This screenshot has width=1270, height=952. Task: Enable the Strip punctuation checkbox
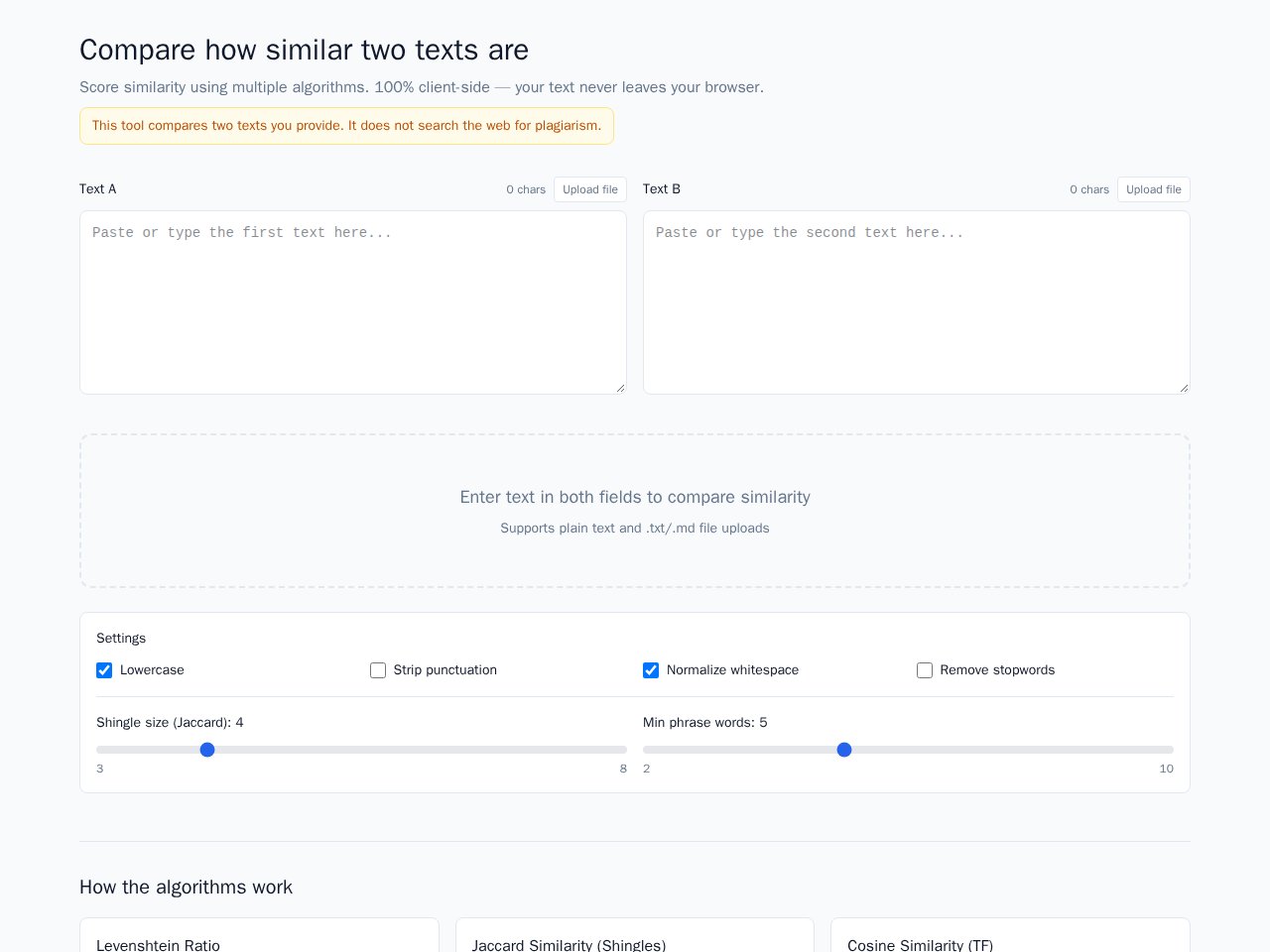click(x=378, y=670)
